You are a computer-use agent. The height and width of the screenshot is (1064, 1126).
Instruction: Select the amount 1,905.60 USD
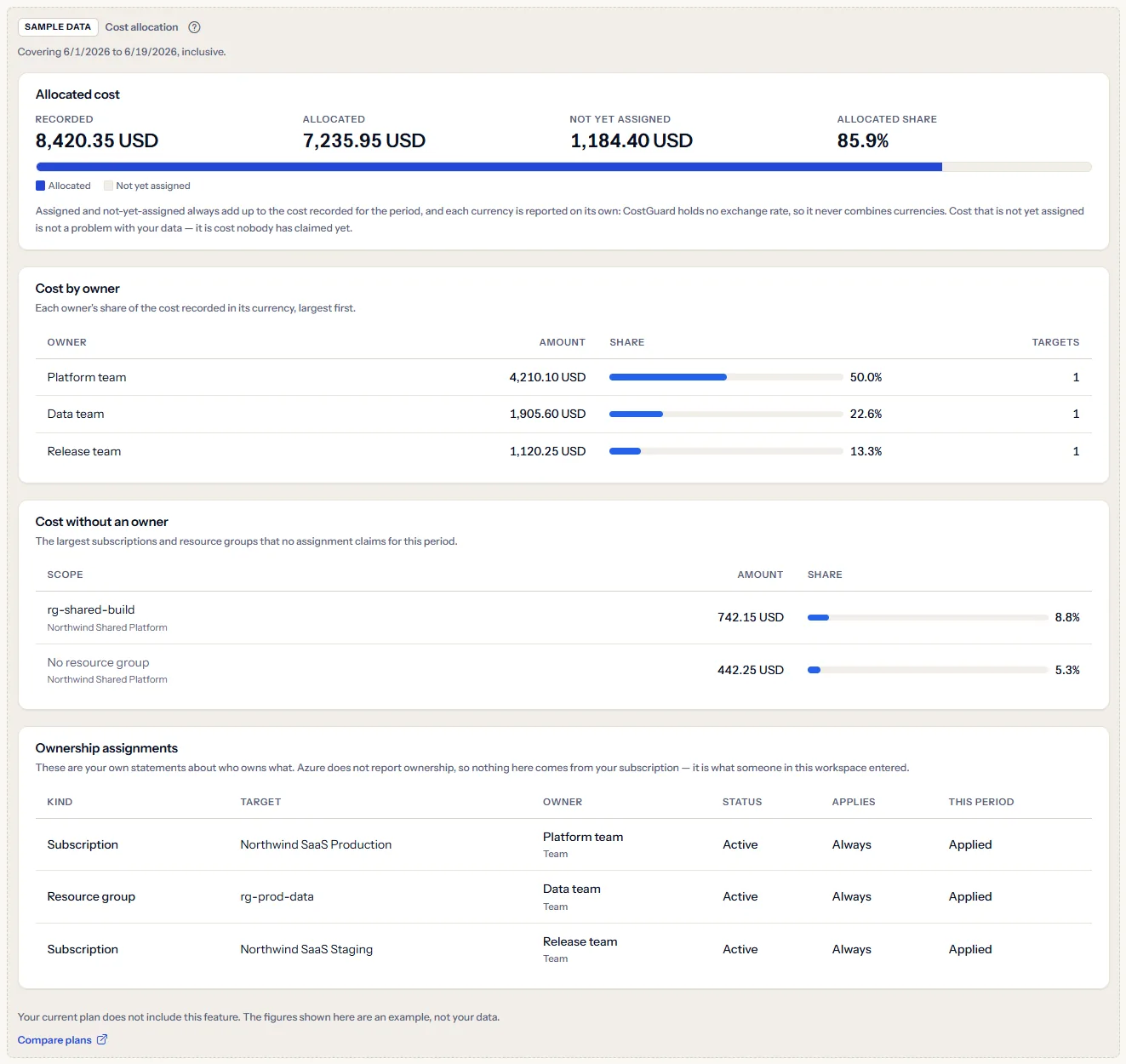click(547, 414)
